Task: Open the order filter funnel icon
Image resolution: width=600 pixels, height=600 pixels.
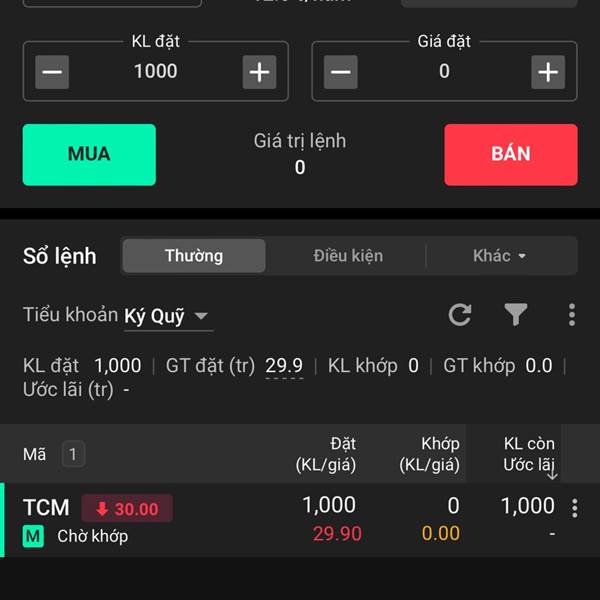Action: [x=515, y=315]
